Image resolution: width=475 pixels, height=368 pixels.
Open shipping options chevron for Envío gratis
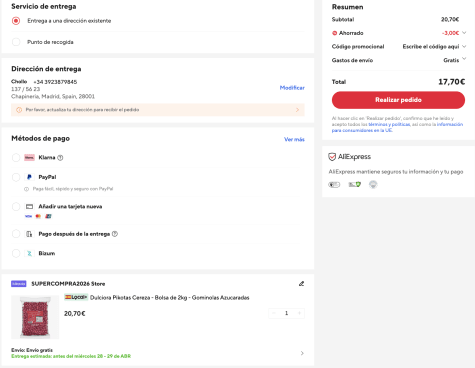302,353
